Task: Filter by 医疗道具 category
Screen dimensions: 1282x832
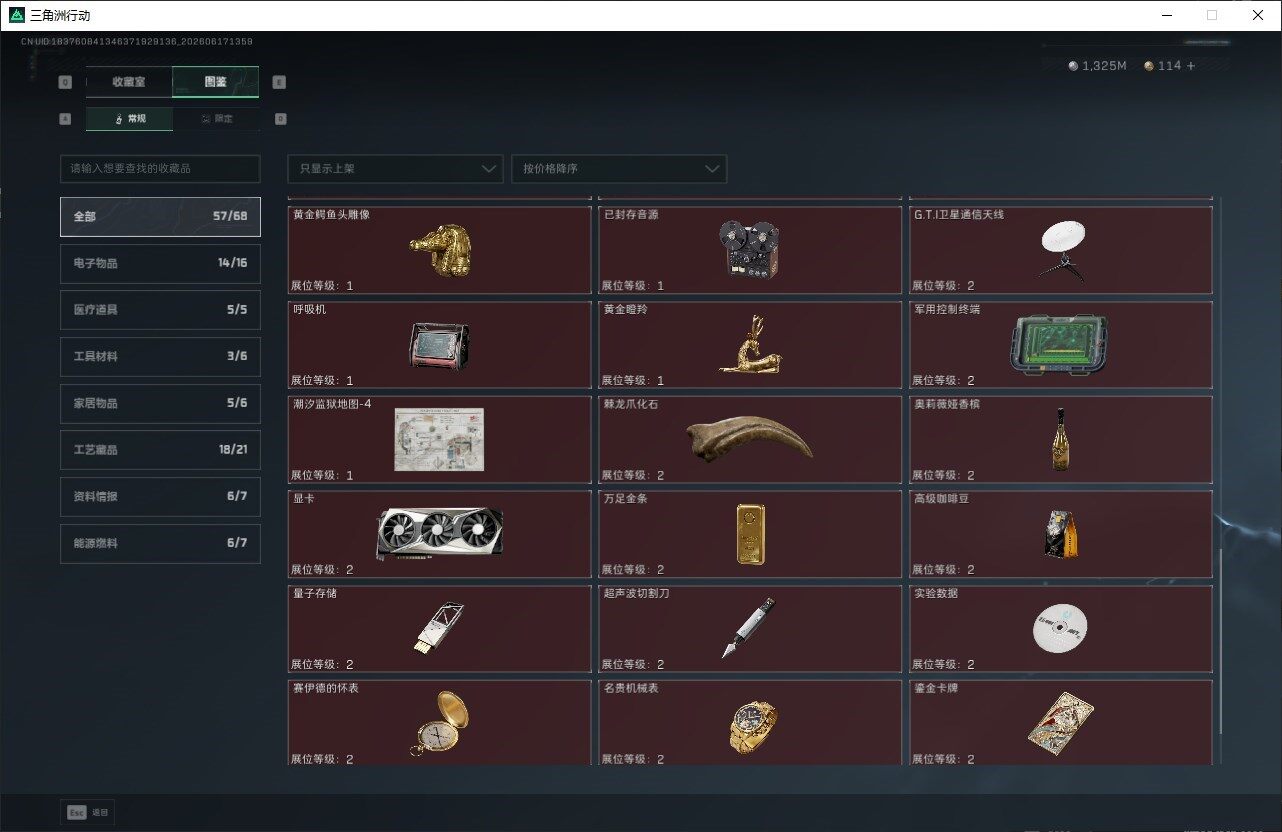Action: (160, 310)
